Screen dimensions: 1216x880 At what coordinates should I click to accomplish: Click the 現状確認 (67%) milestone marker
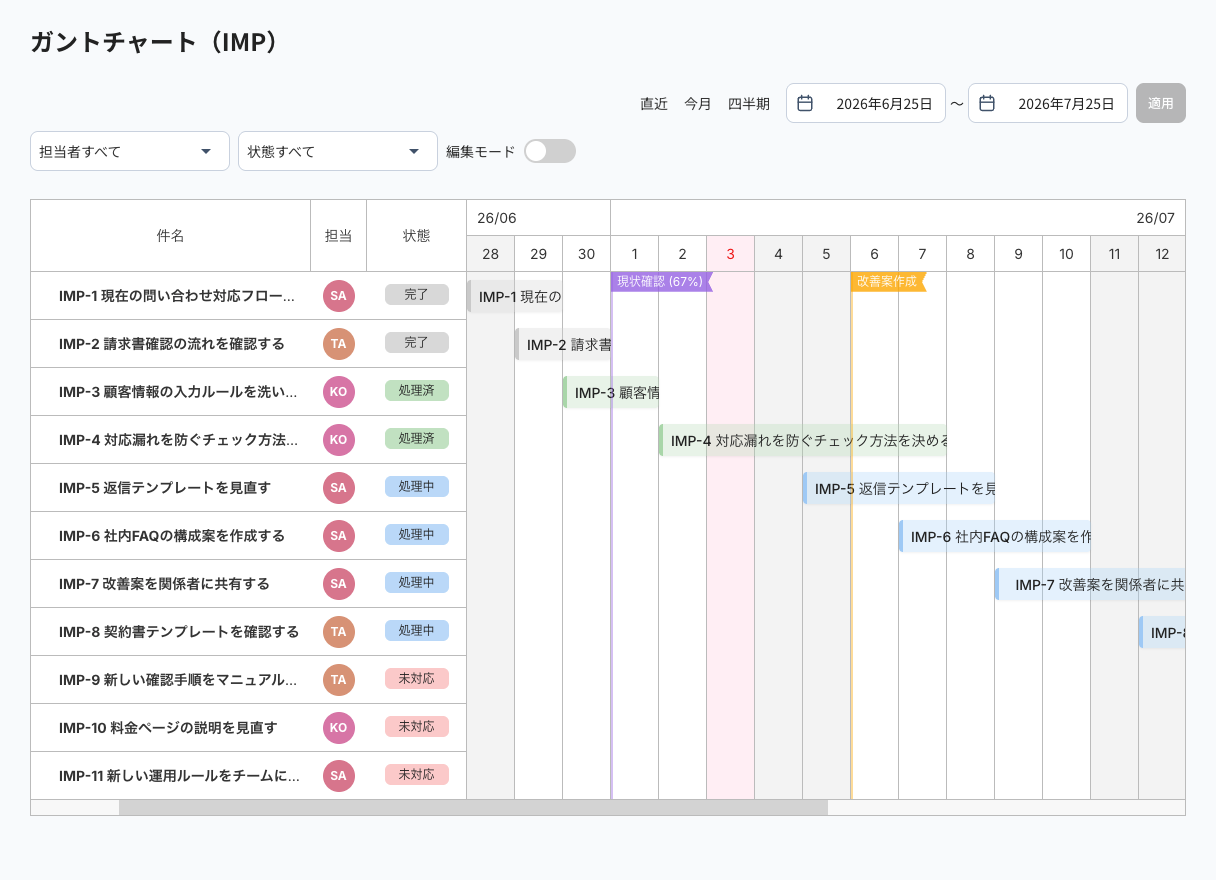point(661,281)
